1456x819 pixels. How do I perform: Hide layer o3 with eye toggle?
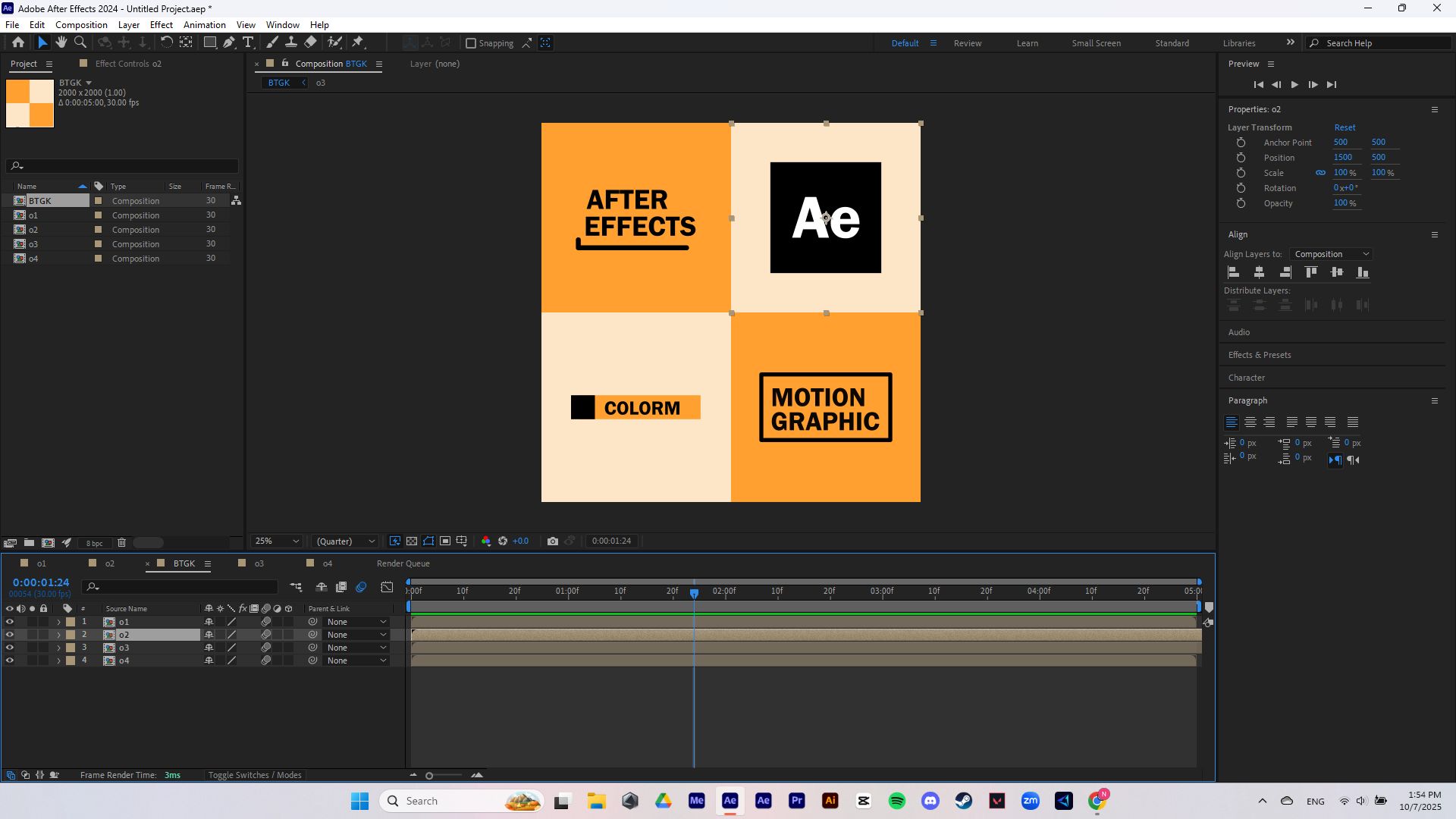tap(10, 648)
